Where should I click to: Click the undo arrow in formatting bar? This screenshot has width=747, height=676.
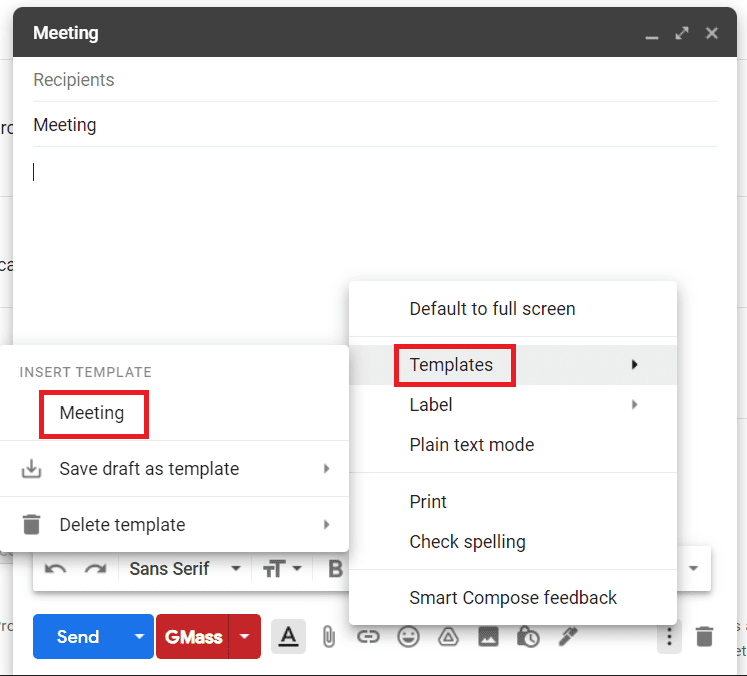[x=56, y=569]
